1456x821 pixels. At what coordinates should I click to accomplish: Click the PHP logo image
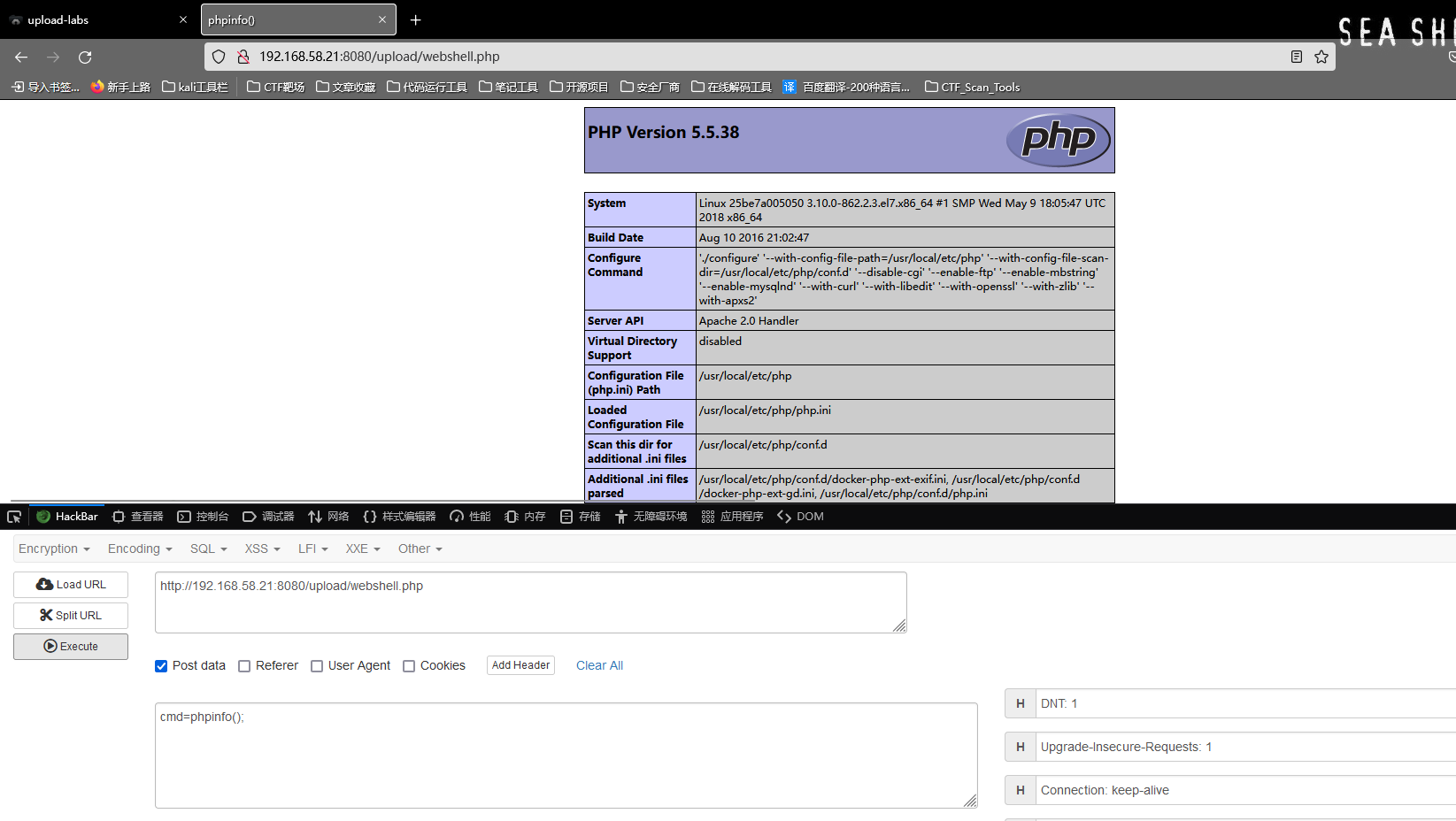pos(1059,140)
